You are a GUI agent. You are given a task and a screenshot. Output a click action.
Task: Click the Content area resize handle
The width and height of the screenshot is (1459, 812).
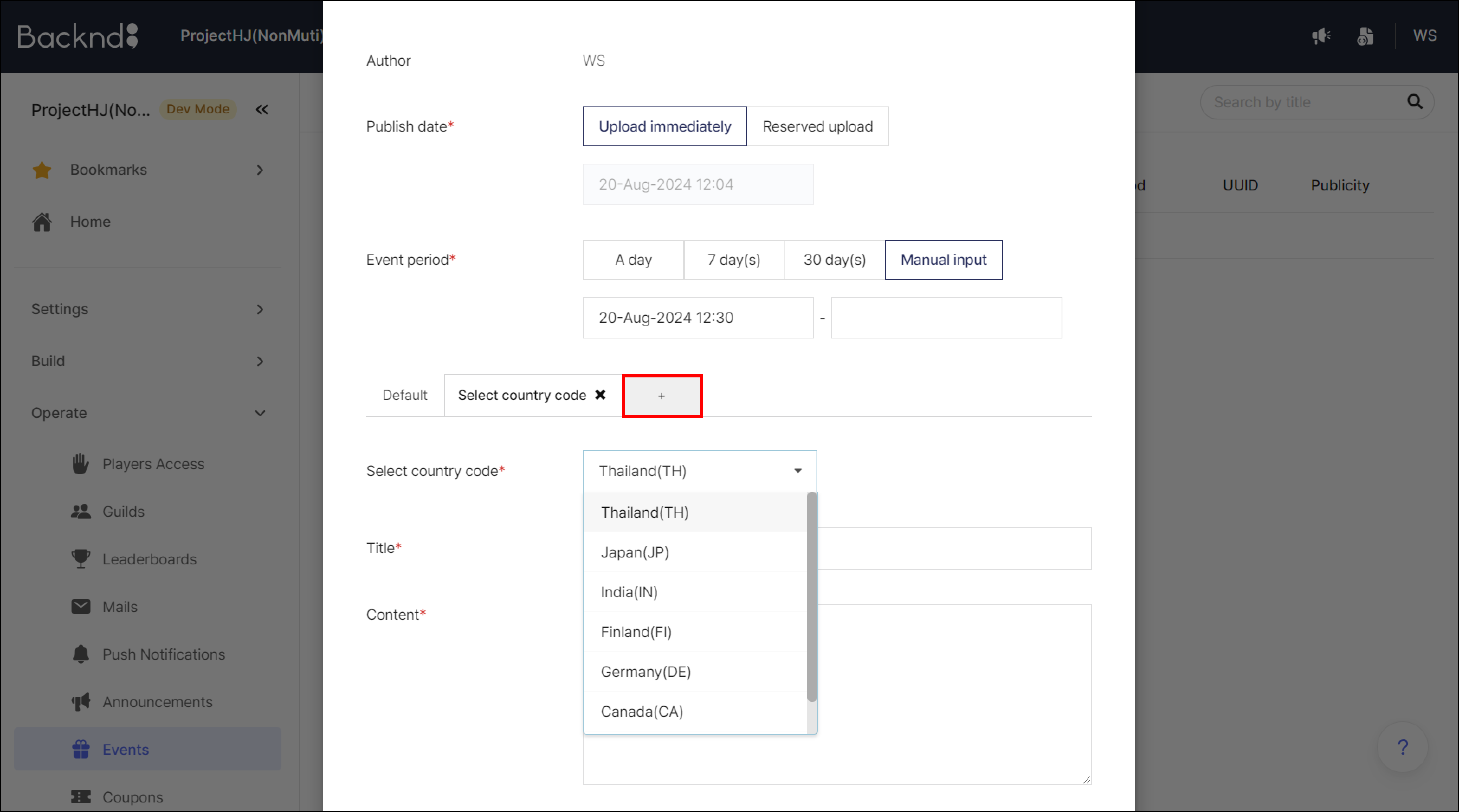(x=1086, y=780)
